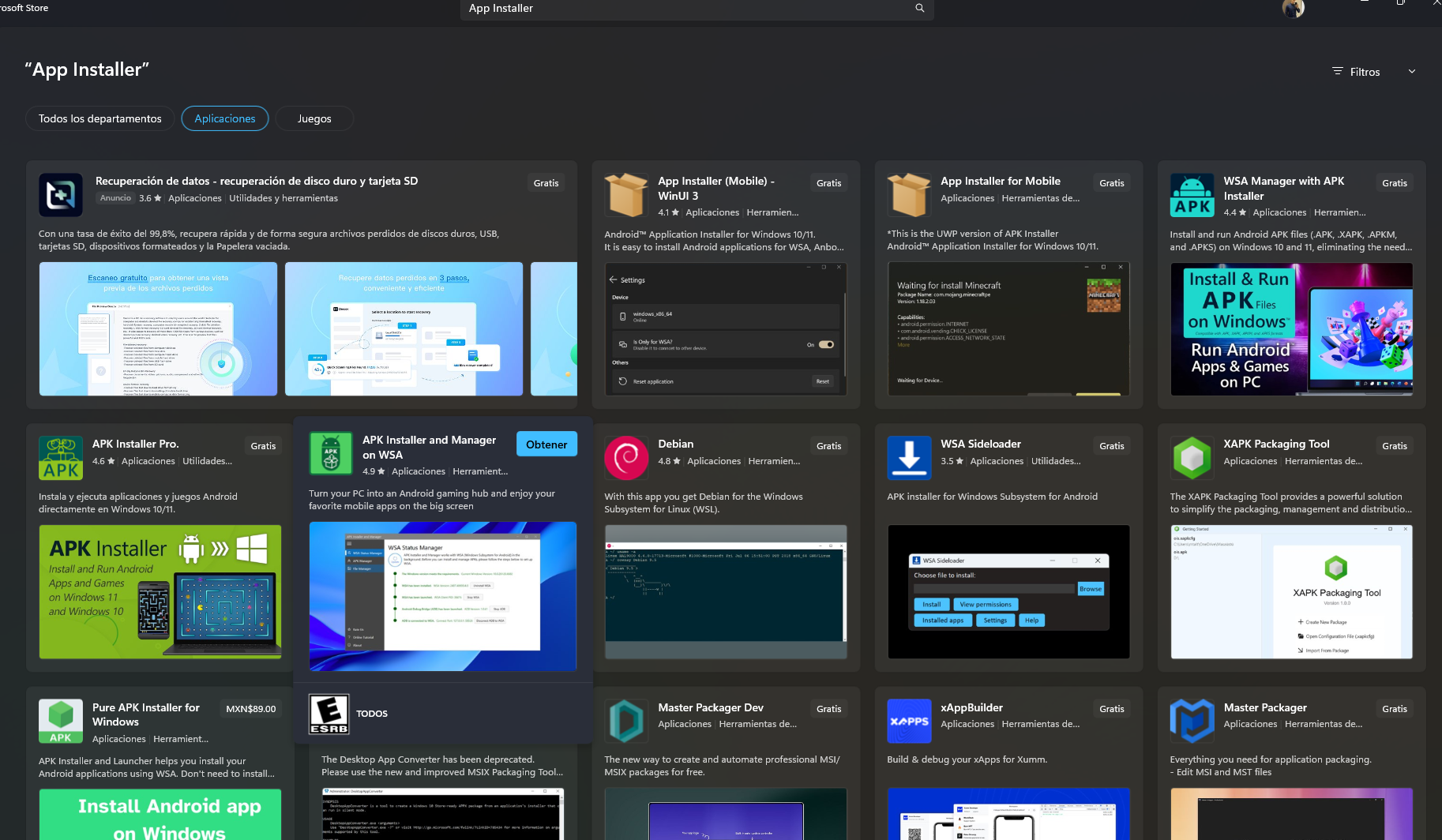Click the Gratis button for Debian
Screen dimensions: 1442x840
[828, 446]
